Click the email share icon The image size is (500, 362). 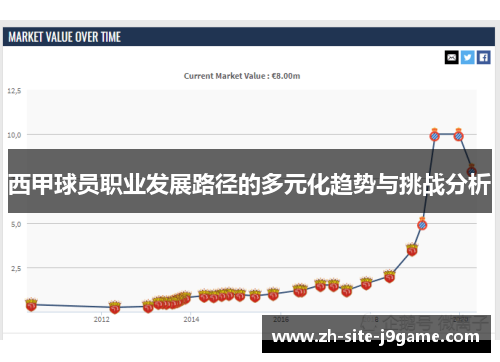coord(452,57)
